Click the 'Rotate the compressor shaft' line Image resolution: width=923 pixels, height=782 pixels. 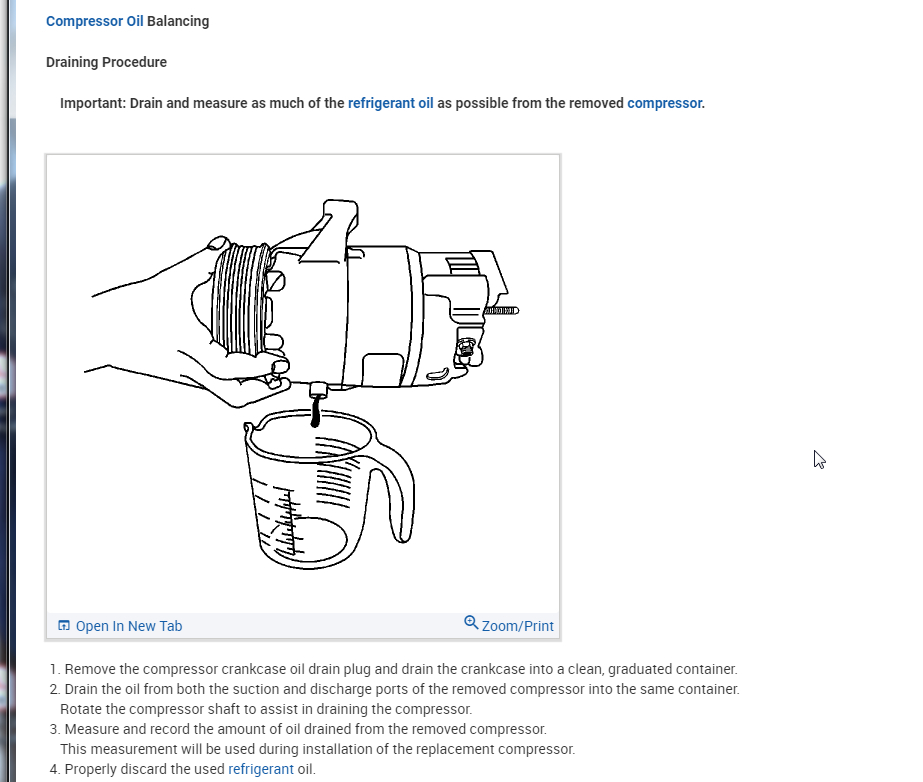coord(266,709)
